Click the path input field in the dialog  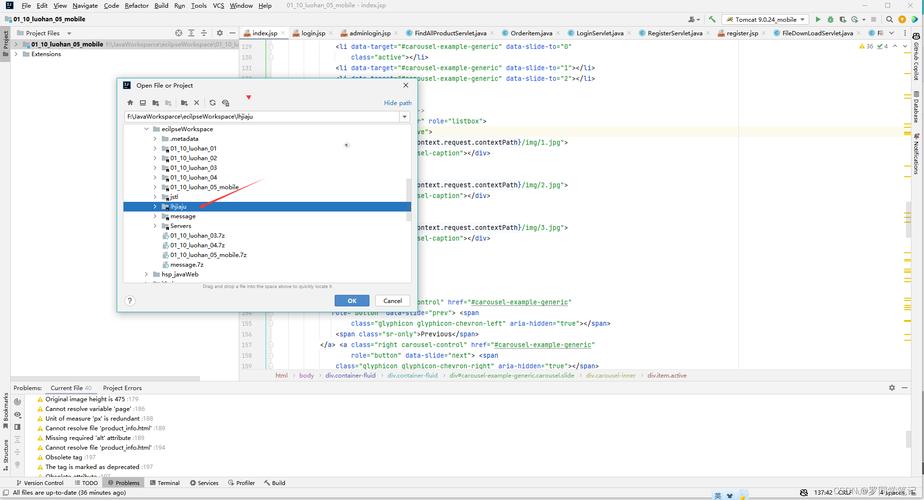[x=262, y=117]
